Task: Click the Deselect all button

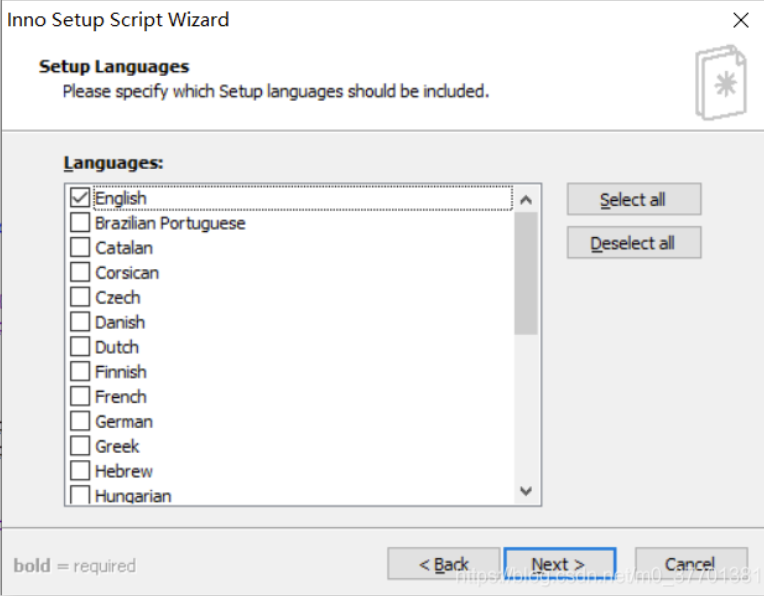Action: tap(634, 243)
